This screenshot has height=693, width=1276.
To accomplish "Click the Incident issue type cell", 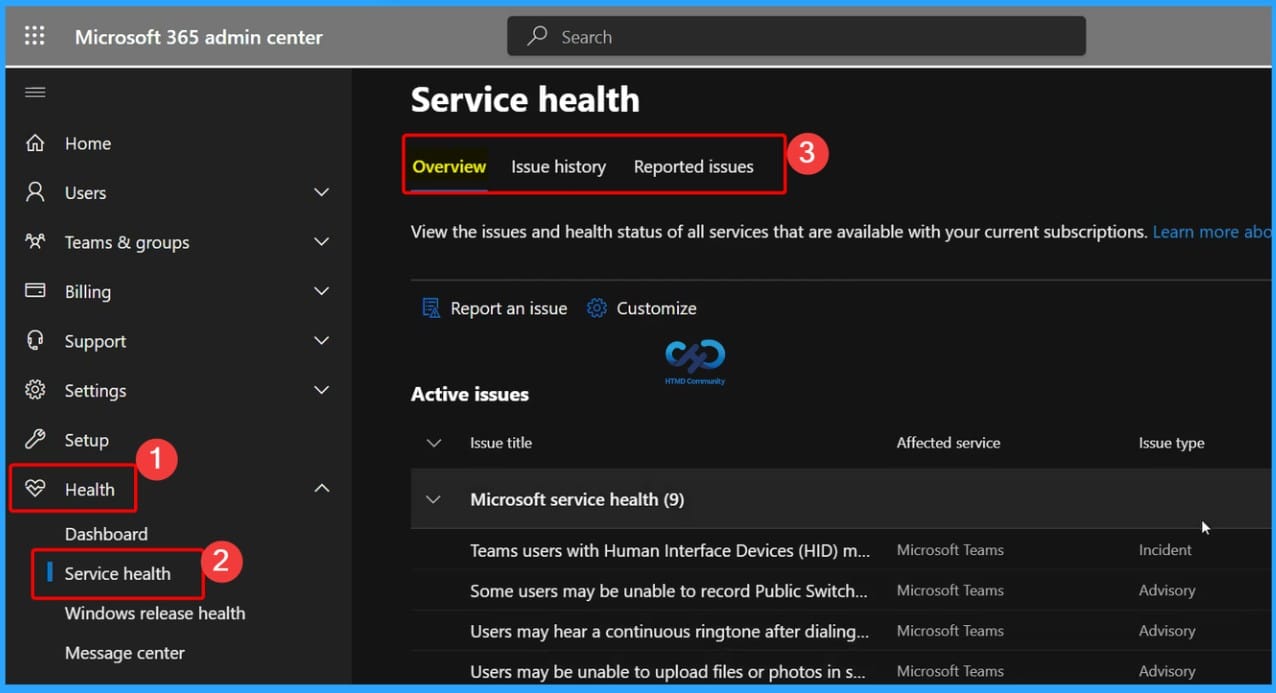I will point(1165,550).
